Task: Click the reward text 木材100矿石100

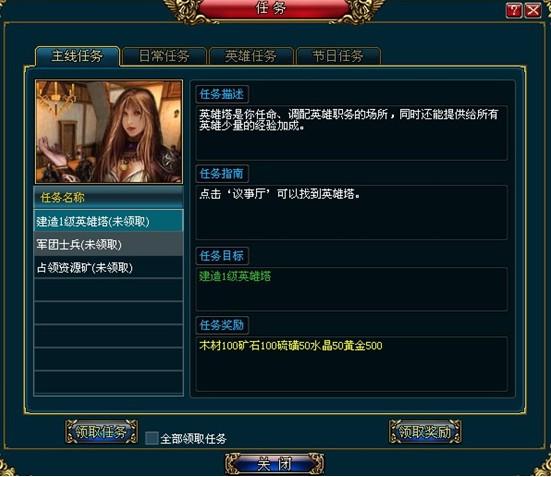Action: coord(238,346)
